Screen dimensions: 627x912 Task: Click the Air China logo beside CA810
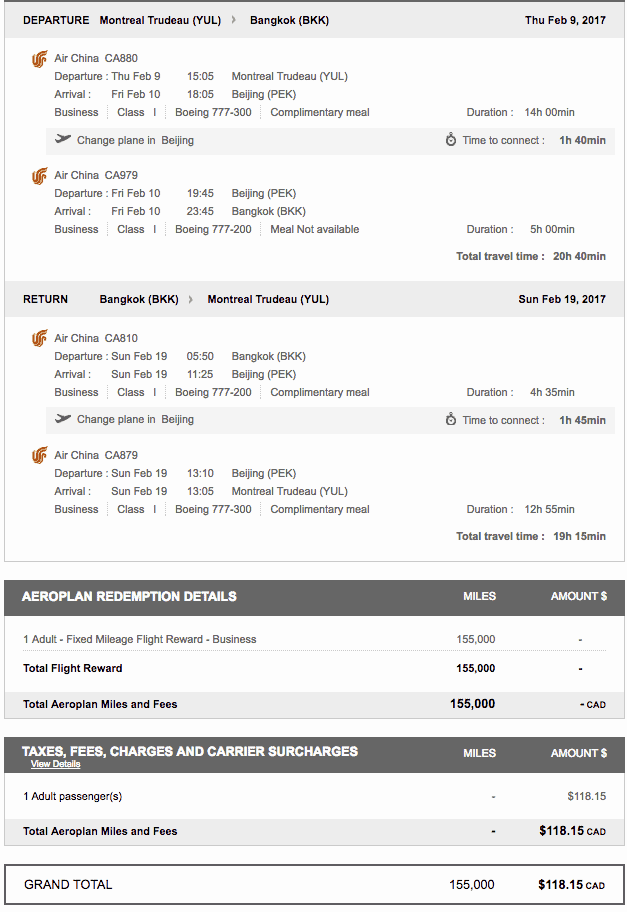coord(39,339)
